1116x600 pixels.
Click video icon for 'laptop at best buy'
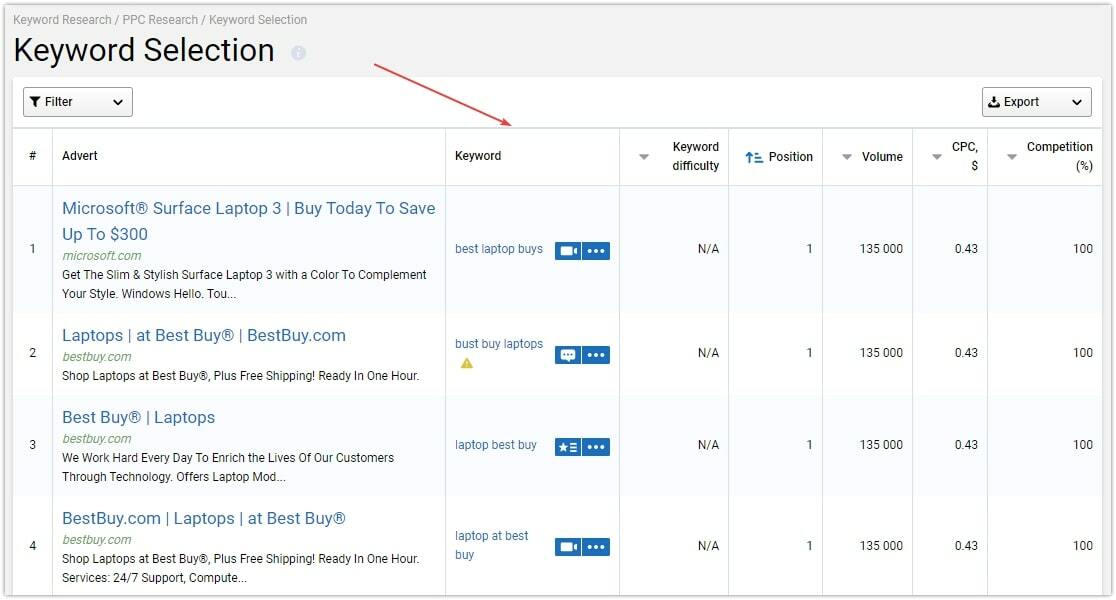point(568,547)
